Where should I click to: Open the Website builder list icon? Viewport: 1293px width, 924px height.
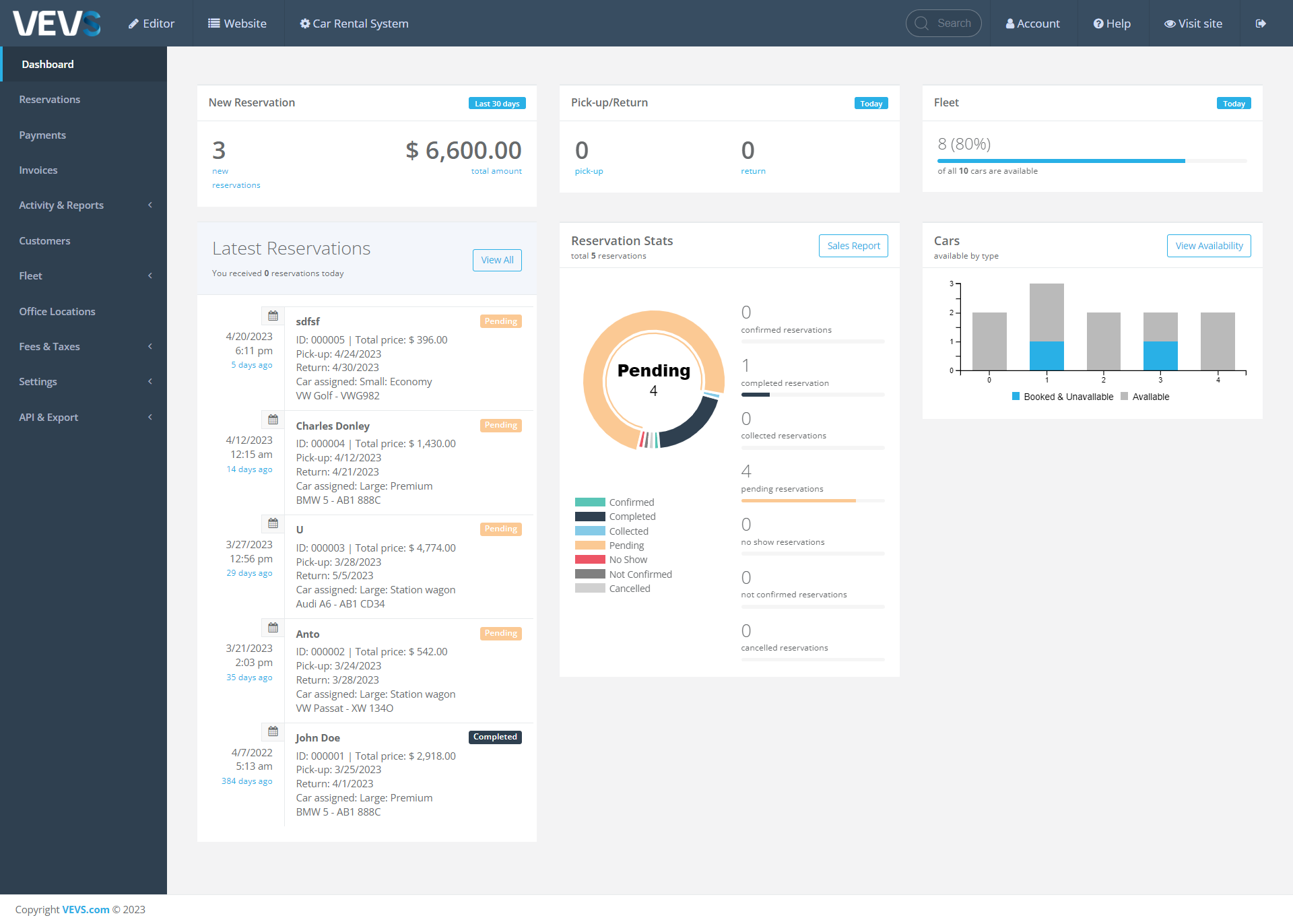coord(214,23)
